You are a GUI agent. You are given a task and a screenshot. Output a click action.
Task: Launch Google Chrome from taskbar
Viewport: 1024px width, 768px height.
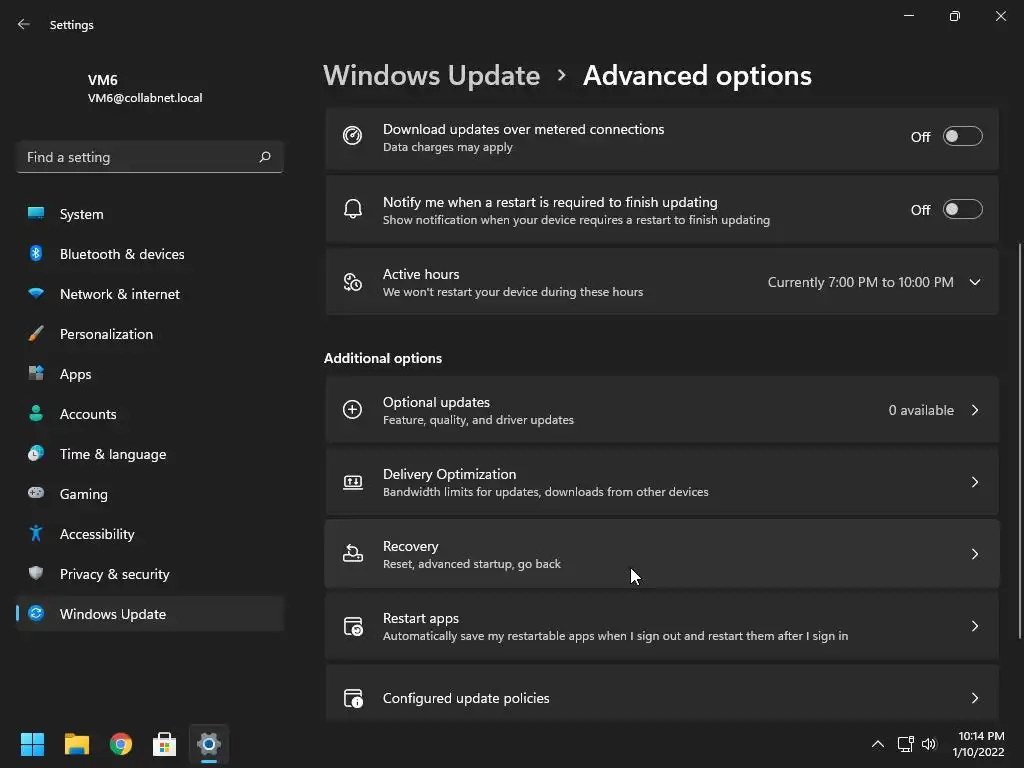[x=121, y=744]
